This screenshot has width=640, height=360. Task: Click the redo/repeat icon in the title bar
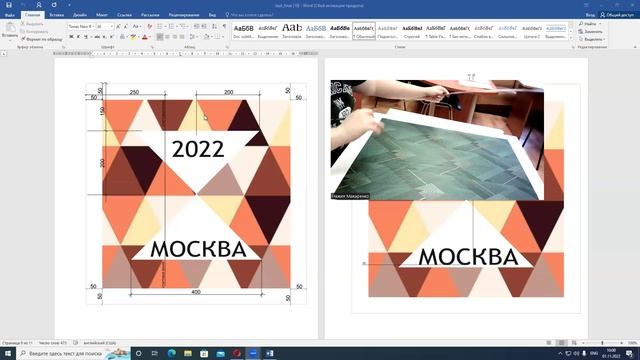click(x=54, y=5)
